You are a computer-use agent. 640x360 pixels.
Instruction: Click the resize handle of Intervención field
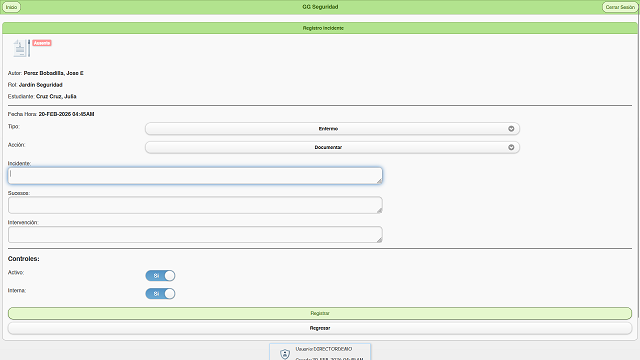coord(379,240)
